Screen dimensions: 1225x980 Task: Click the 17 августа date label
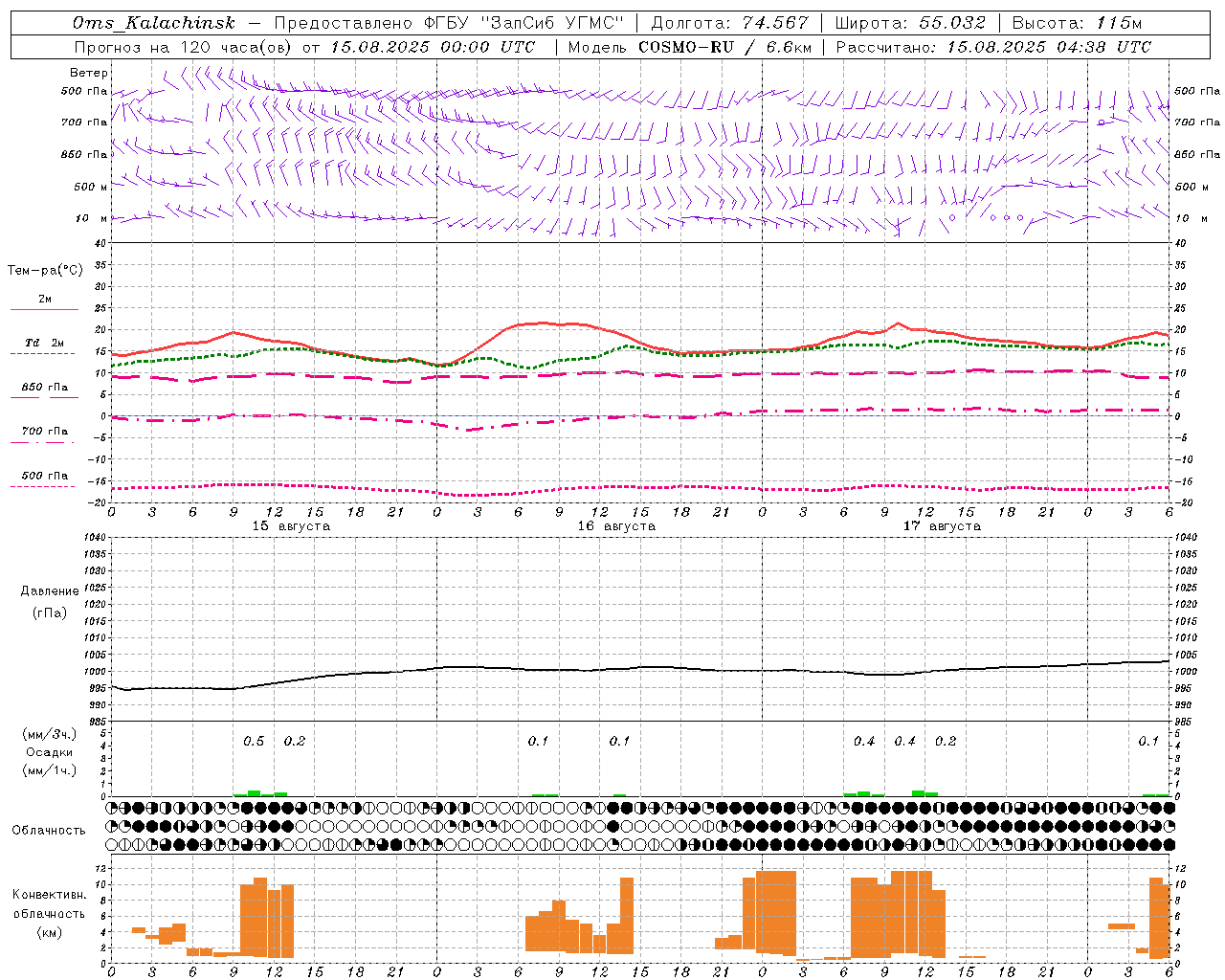click(942, 526)
